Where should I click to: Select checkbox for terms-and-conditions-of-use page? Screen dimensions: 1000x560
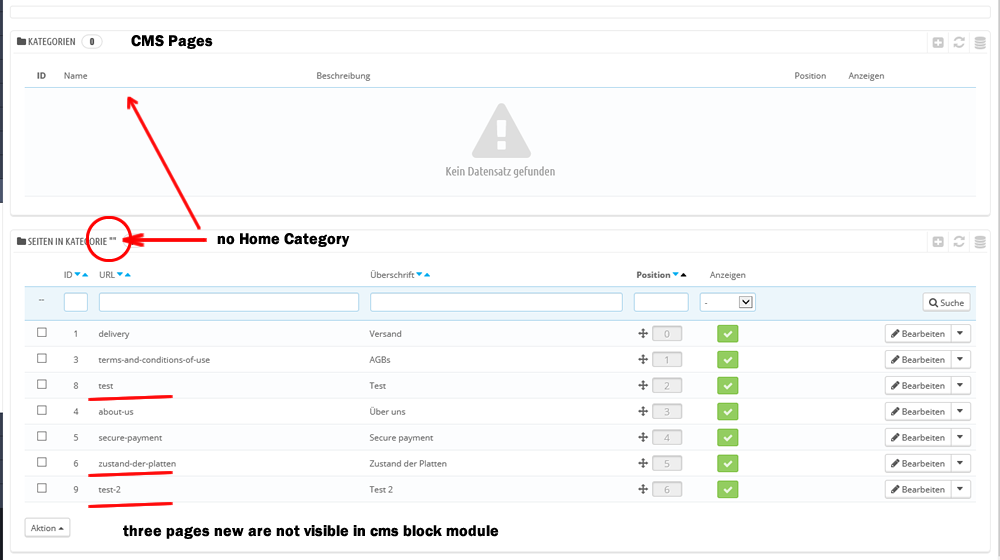[42, 358]
